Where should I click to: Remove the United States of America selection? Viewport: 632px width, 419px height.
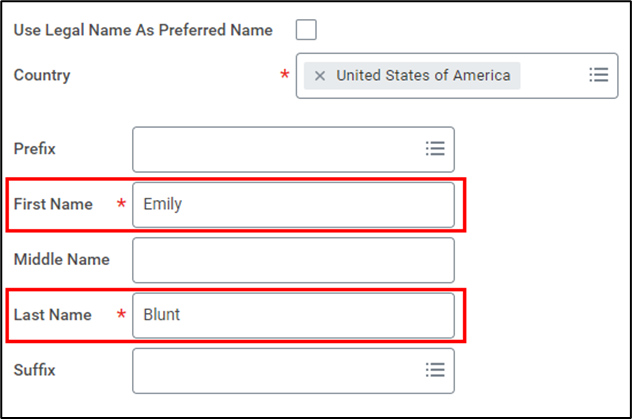[320, 76]
